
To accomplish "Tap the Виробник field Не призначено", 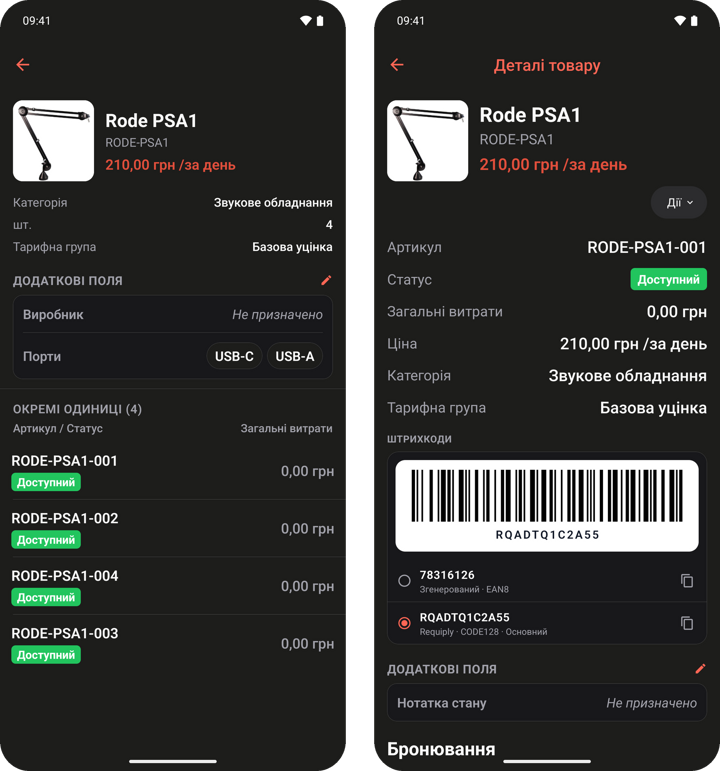I will 277,315.
